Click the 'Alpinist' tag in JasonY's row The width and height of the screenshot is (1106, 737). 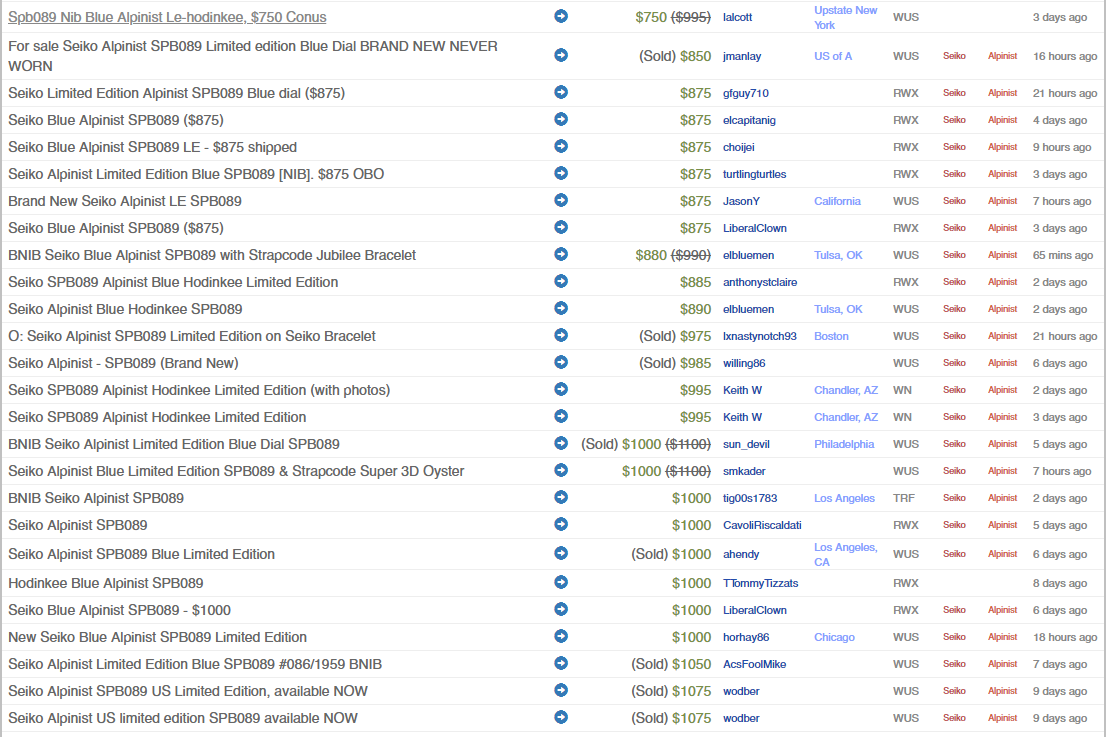coord(1002,201)
